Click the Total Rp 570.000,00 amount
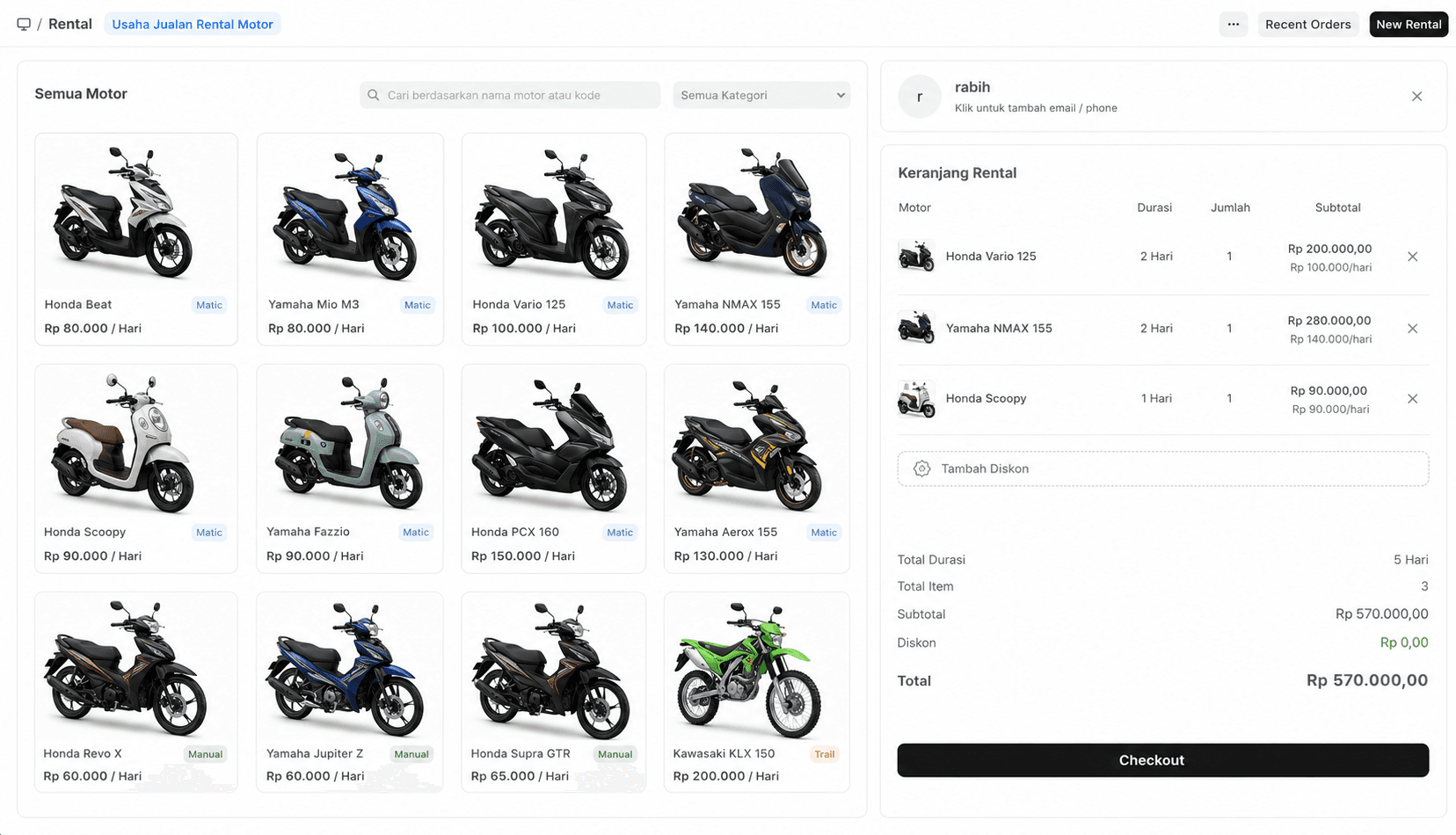The image size is (1456, 835). [x=1367, y=680]
